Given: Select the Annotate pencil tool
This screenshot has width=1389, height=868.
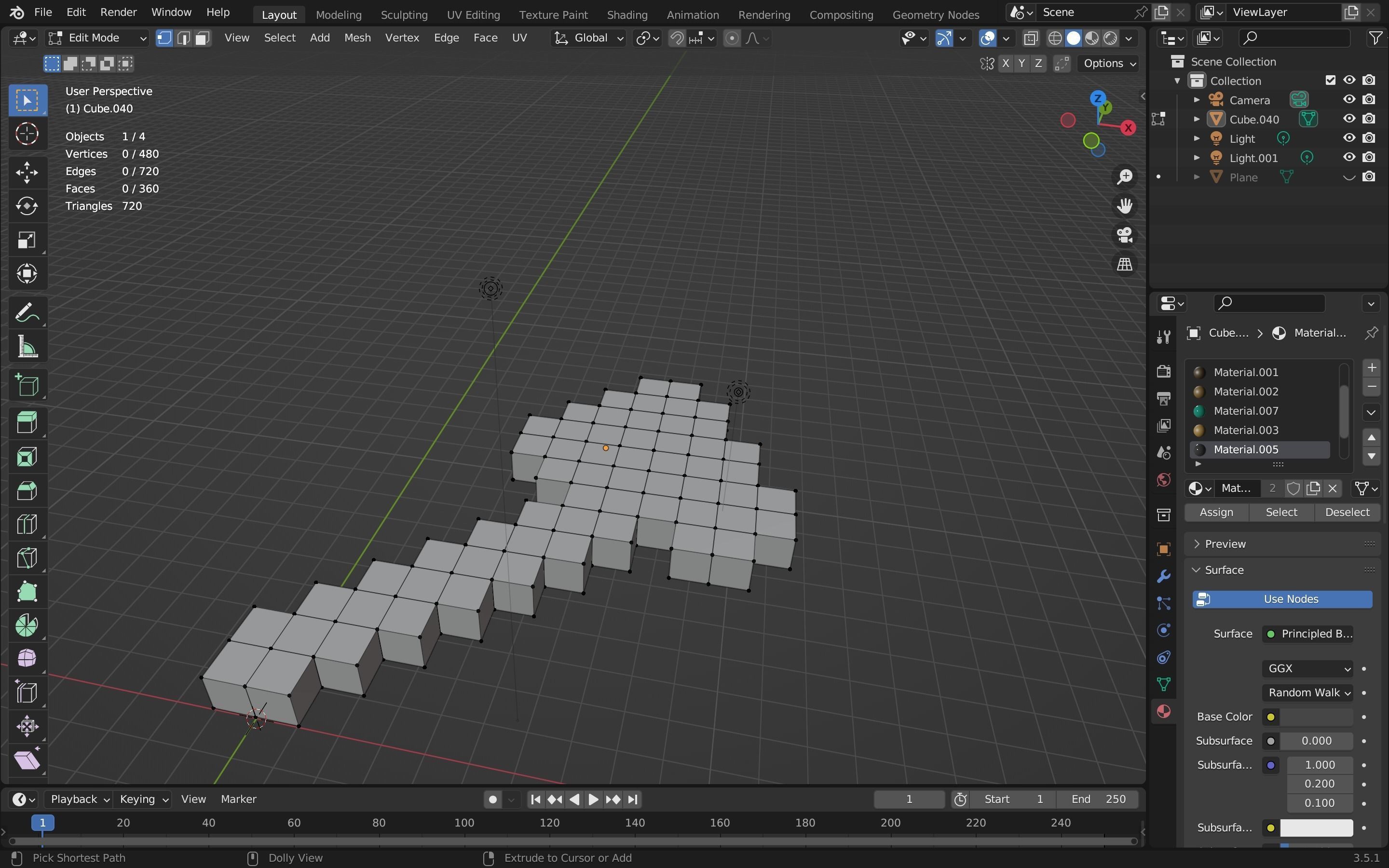Looking at the screenshot, I should [x=27, y=313].
